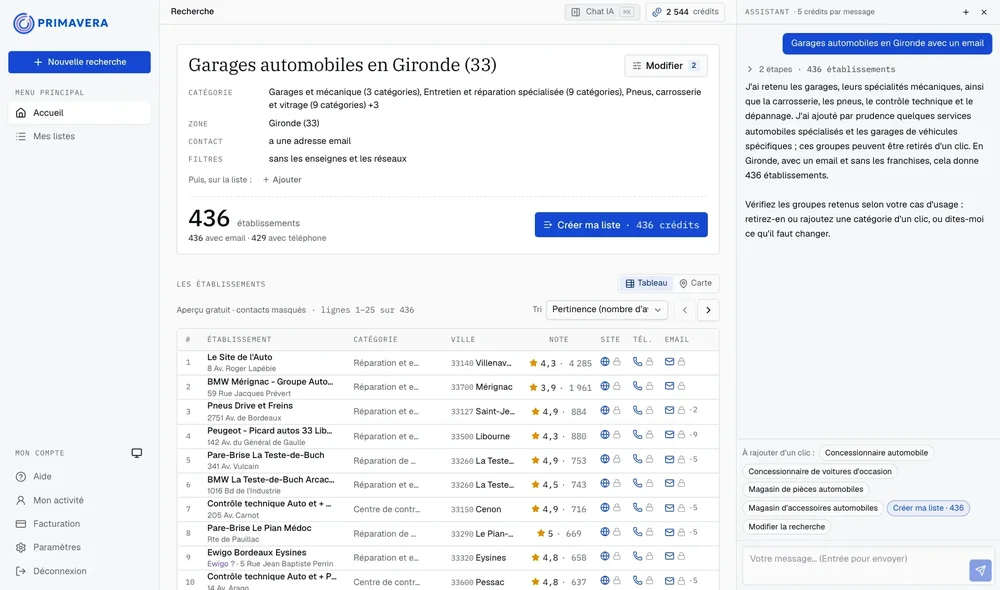Click globe icon for Contrôle technique Cenon row
This screenshot has width=1000, height=590.
tap(605, 508)
